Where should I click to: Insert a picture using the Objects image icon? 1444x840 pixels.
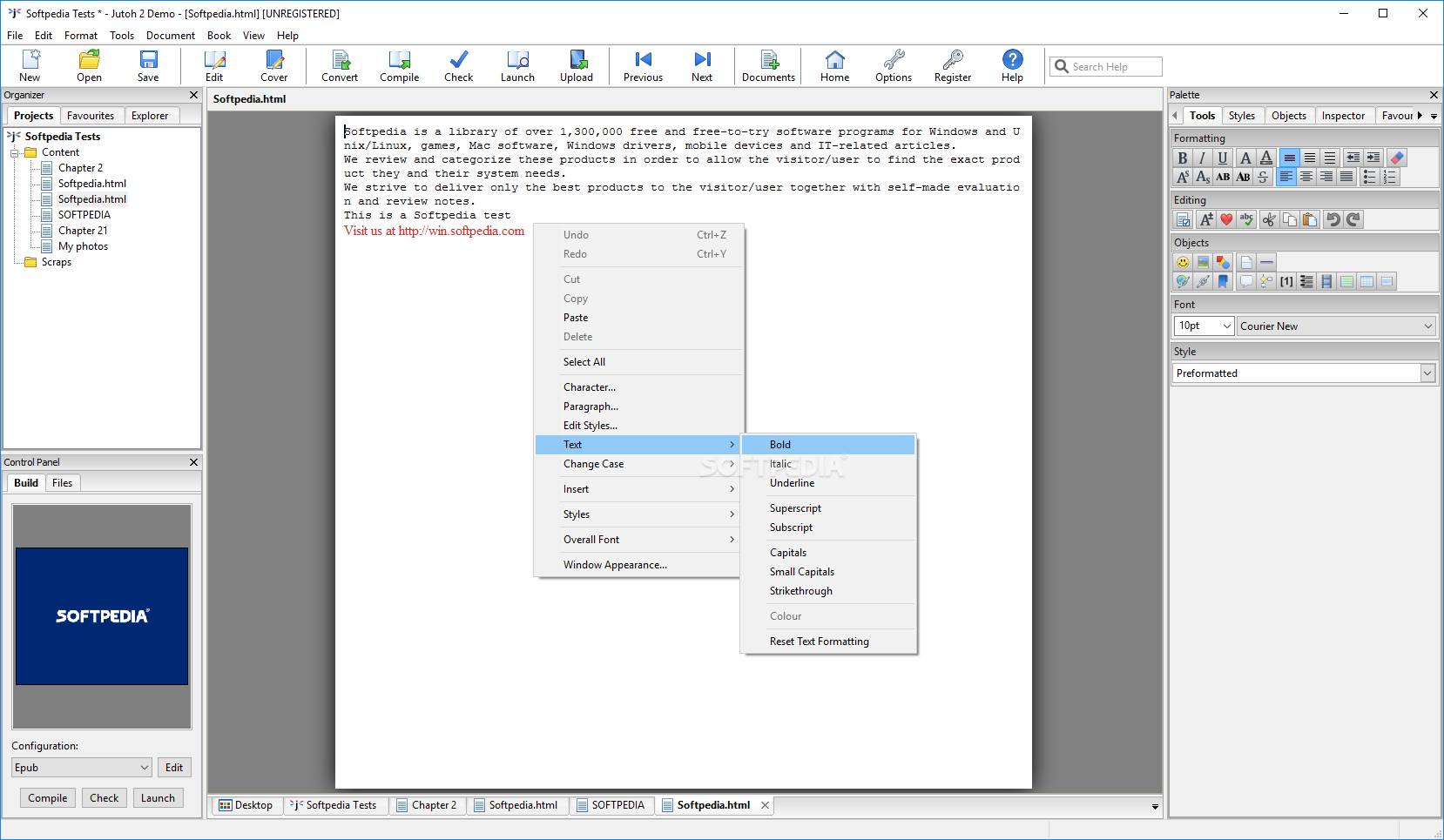pos(1203,262)
